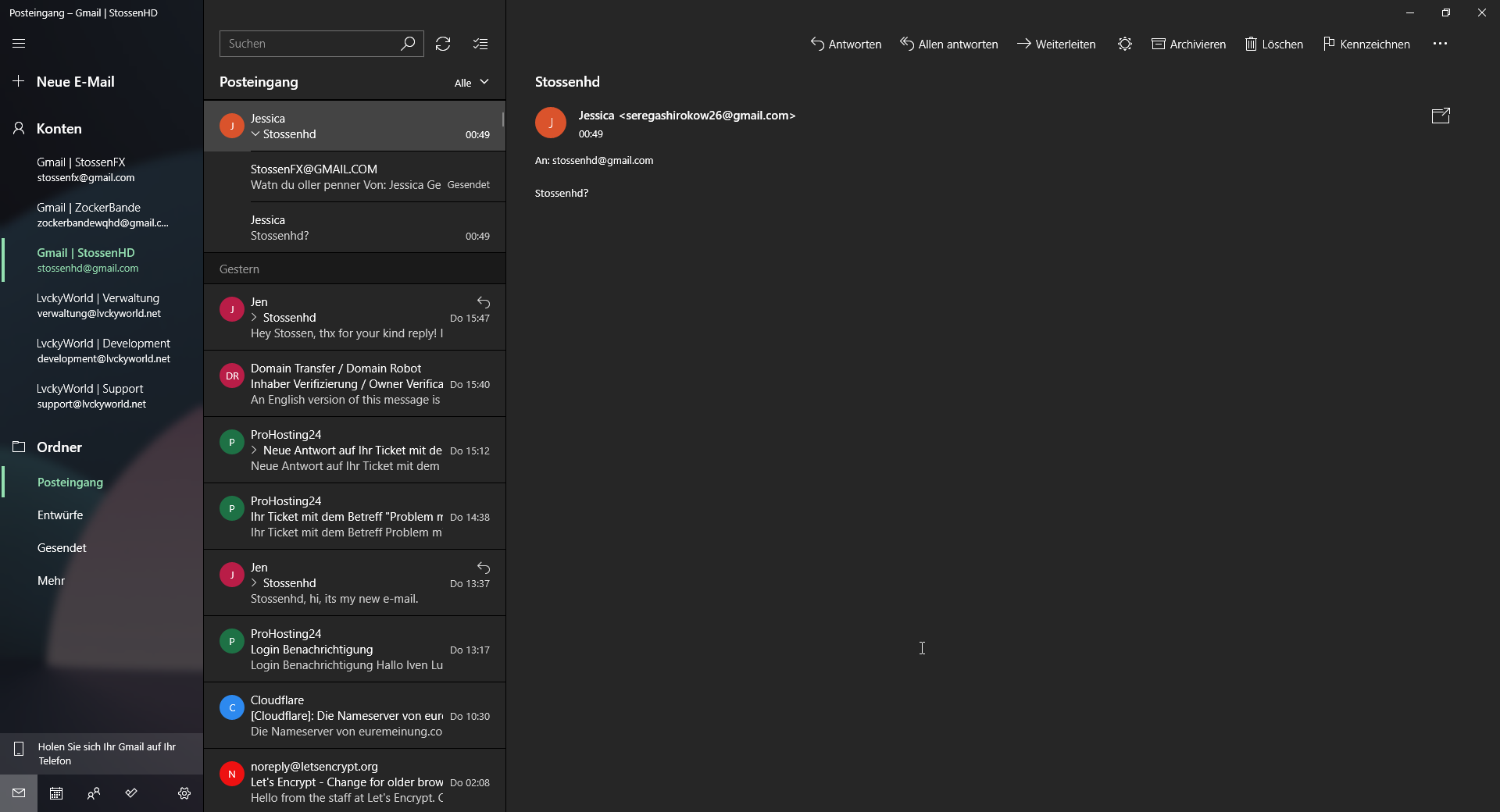Expand ProHosting24 ticket thread from 15:12
Viewport: 1500px width, 812px height.
coord(255,451)
